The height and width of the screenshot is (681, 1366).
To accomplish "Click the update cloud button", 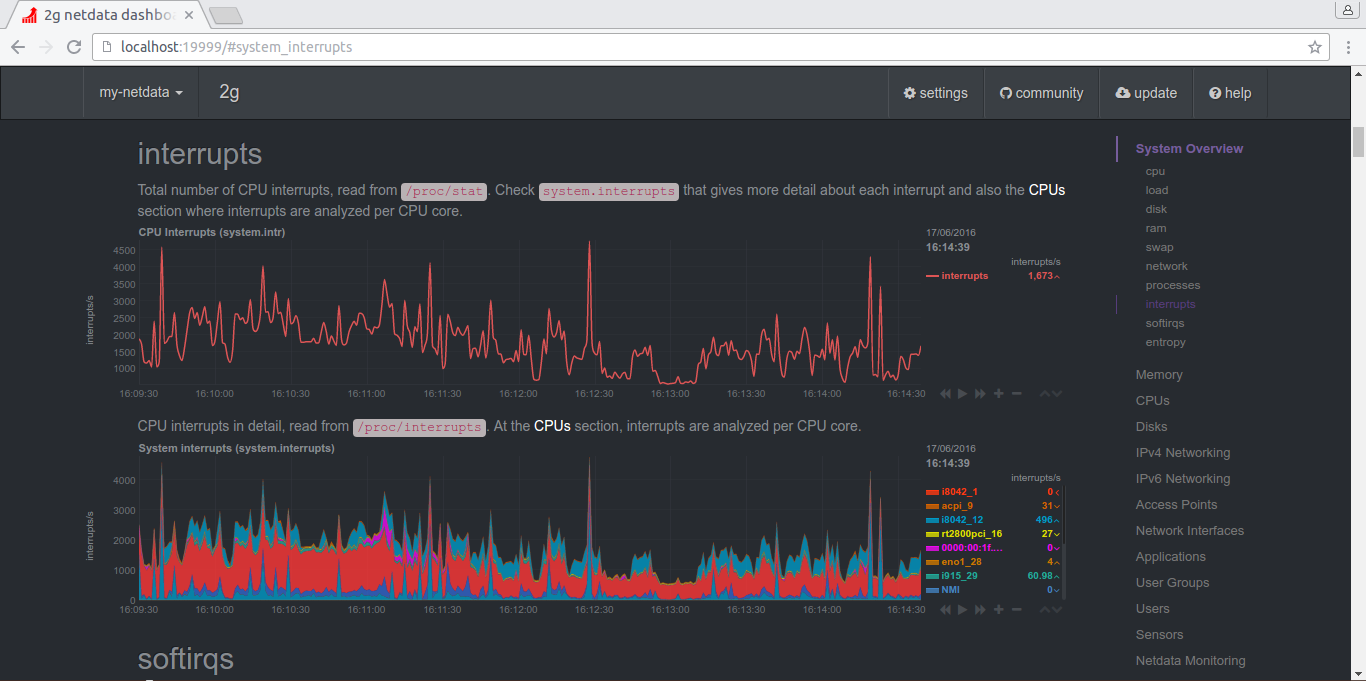I will pyautogui.click(x=1146, y=93).
